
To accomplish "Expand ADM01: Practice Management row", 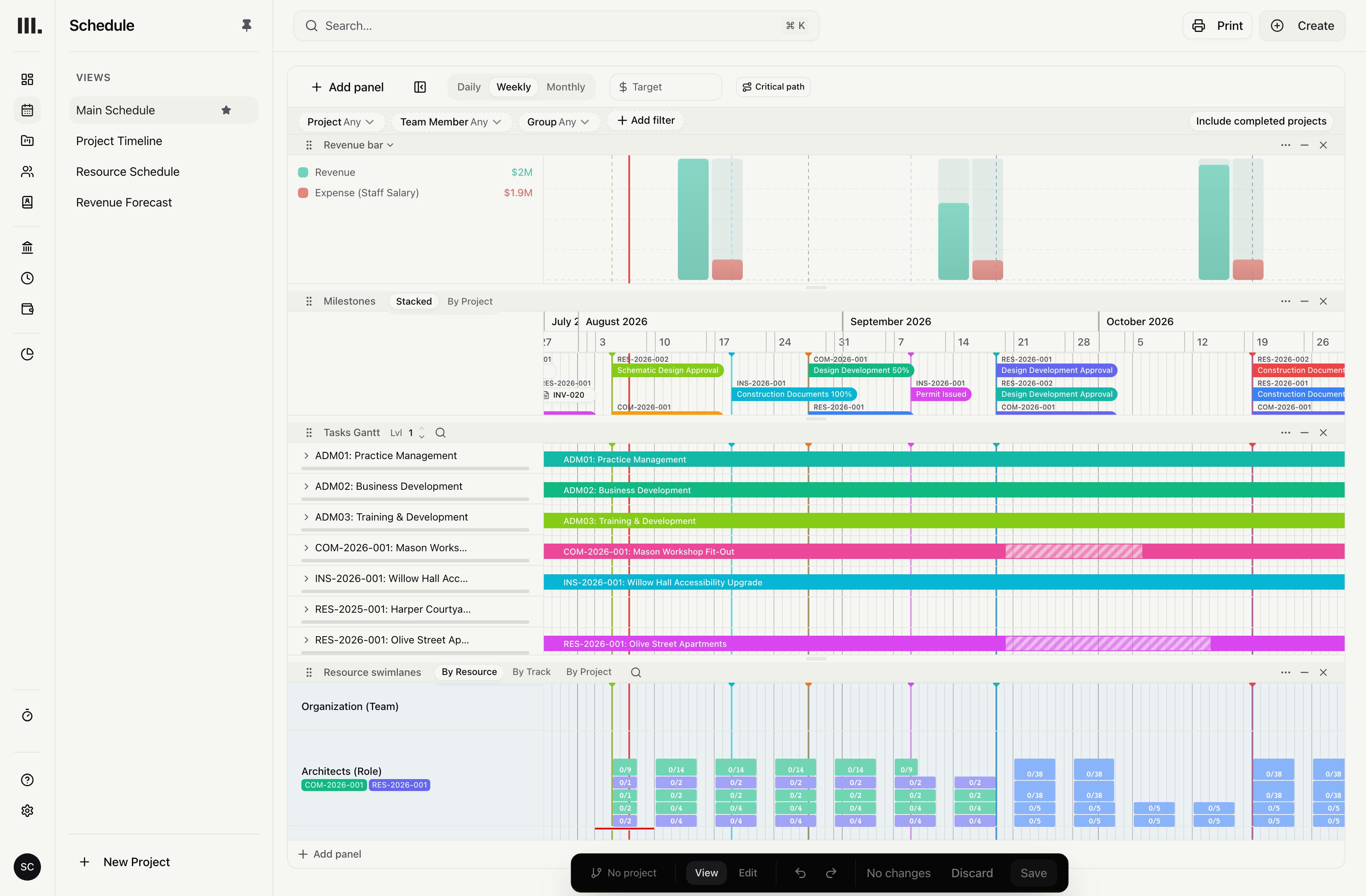I will coord(306,455).
